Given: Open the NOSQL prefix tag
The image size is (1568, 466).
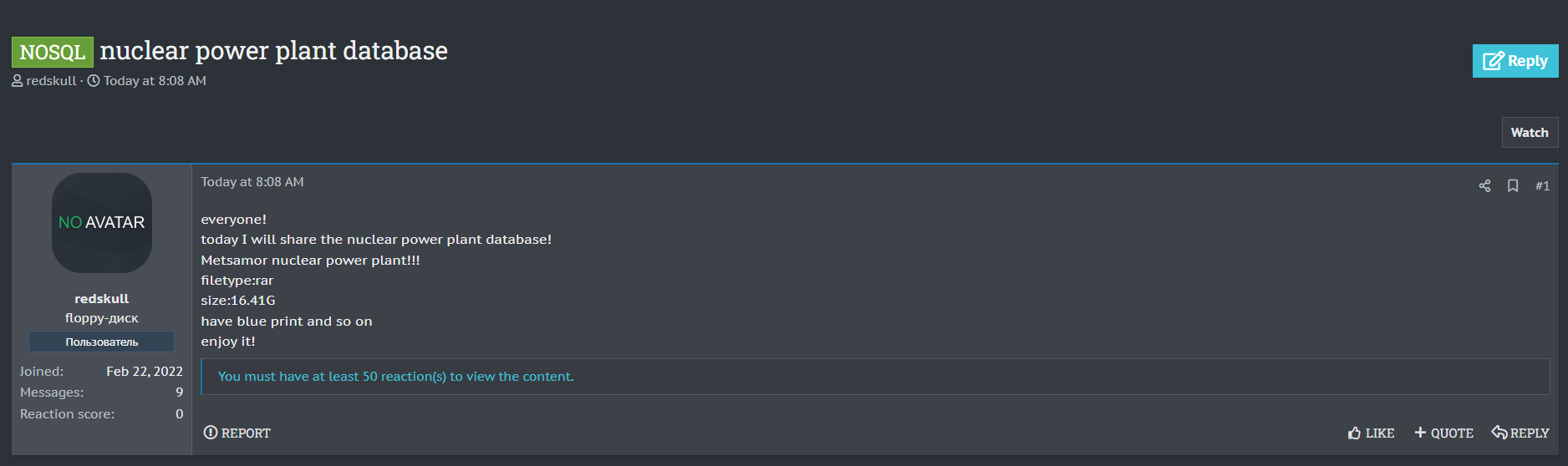Looking at the screenshot, I should point(53,52).
